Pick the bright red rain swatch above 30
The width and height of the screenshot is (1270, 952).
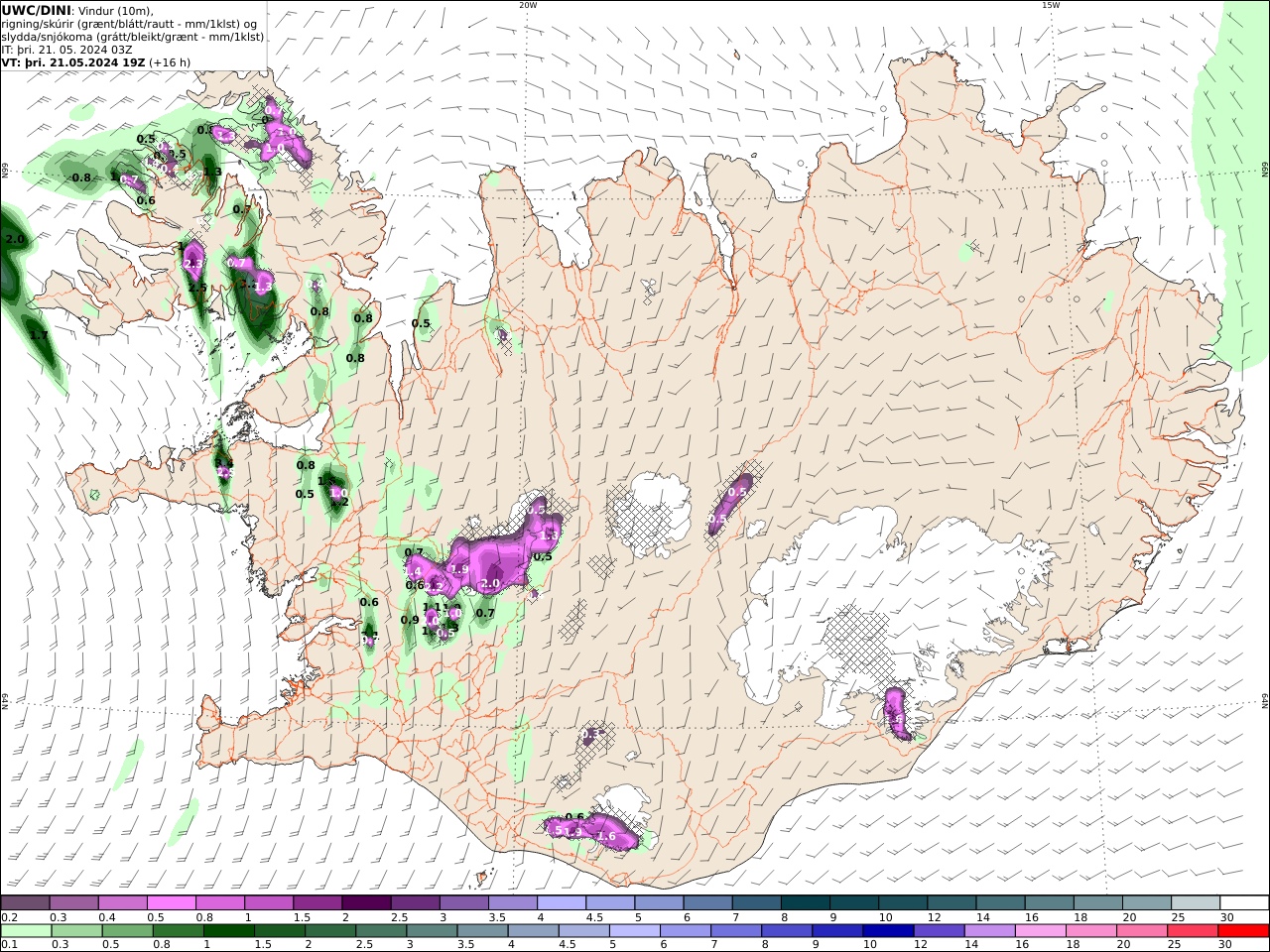(x=1243, y=931)
